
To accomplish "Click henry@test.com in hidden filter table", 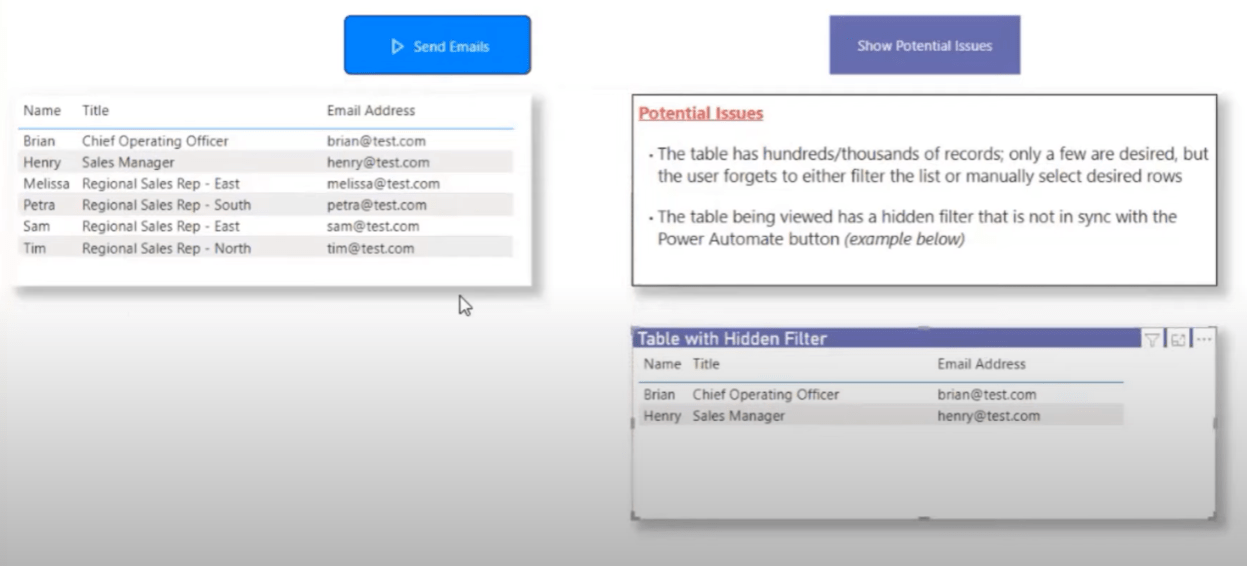I will pyautogui.click(x=989, y=415).
